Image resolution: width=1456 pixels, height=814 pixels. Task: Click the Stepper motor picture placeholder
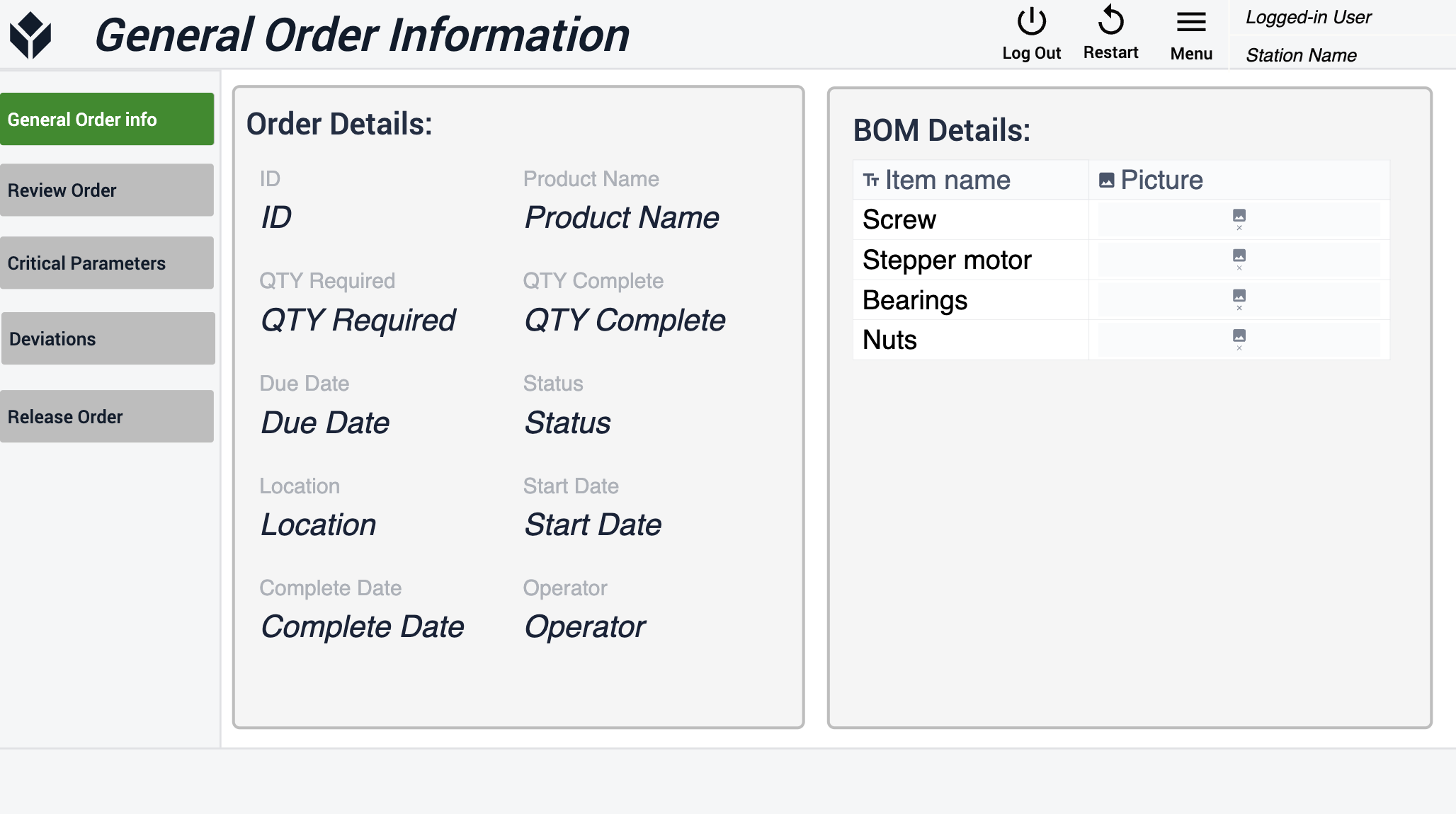click(1239, 260)
